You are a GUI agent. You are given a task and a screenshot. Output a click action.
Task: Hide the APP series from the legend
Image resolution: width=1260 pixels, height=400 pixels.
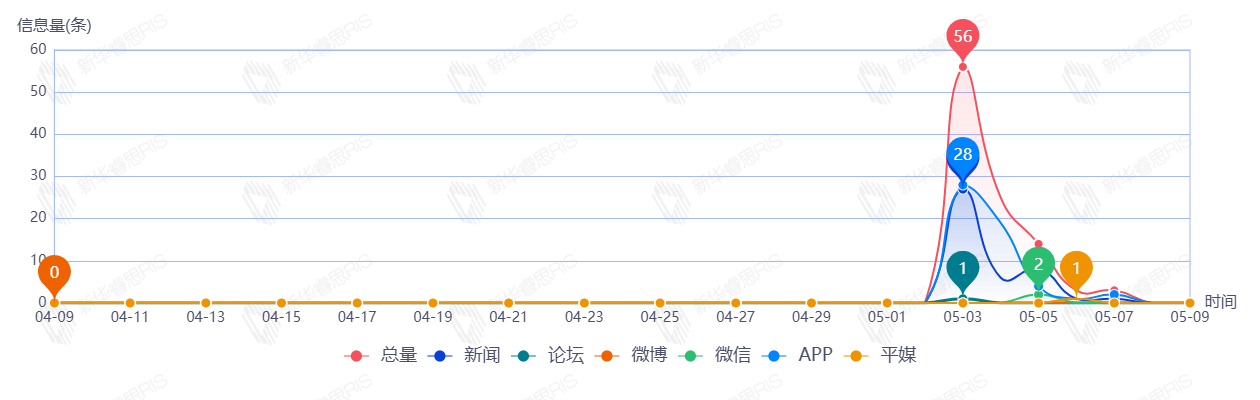pyautogui.click(x=798, y=355)
